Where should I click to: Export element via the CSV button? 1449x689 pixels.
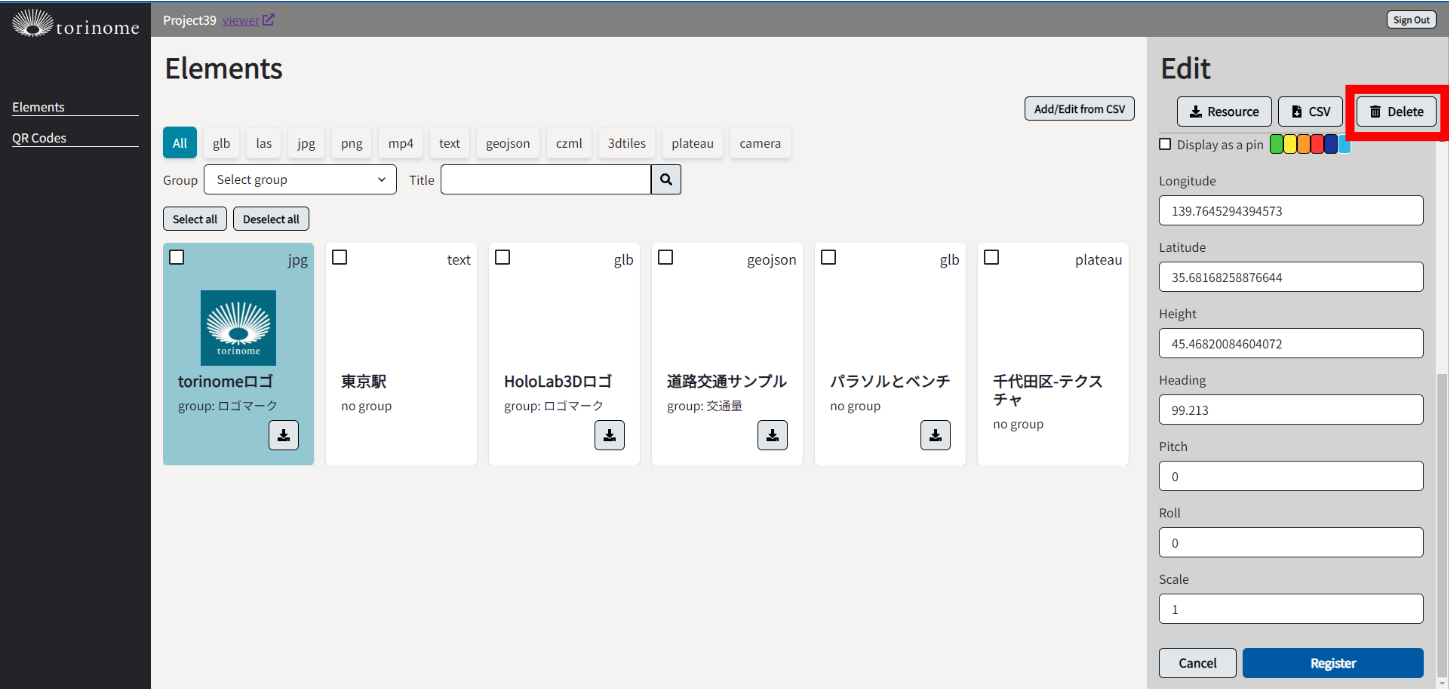click(1310, 112)
